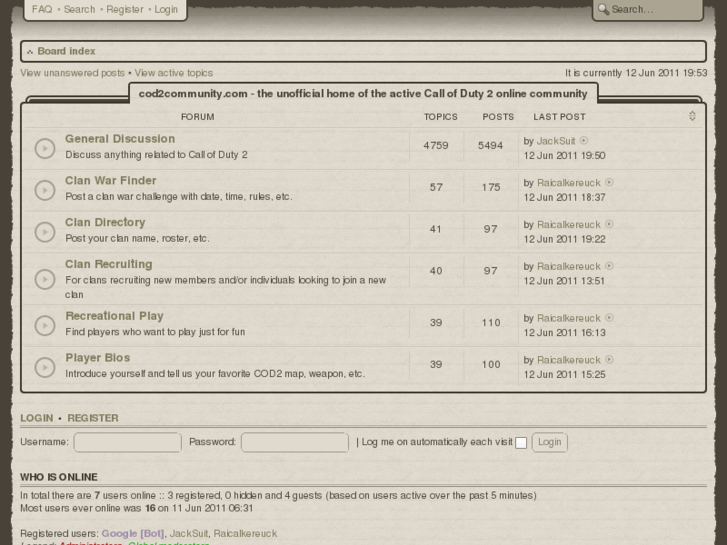This screenshot has width=727, height=545.
Task: Click the General Discussion forum status icon
Action: (x=45, y=148)
